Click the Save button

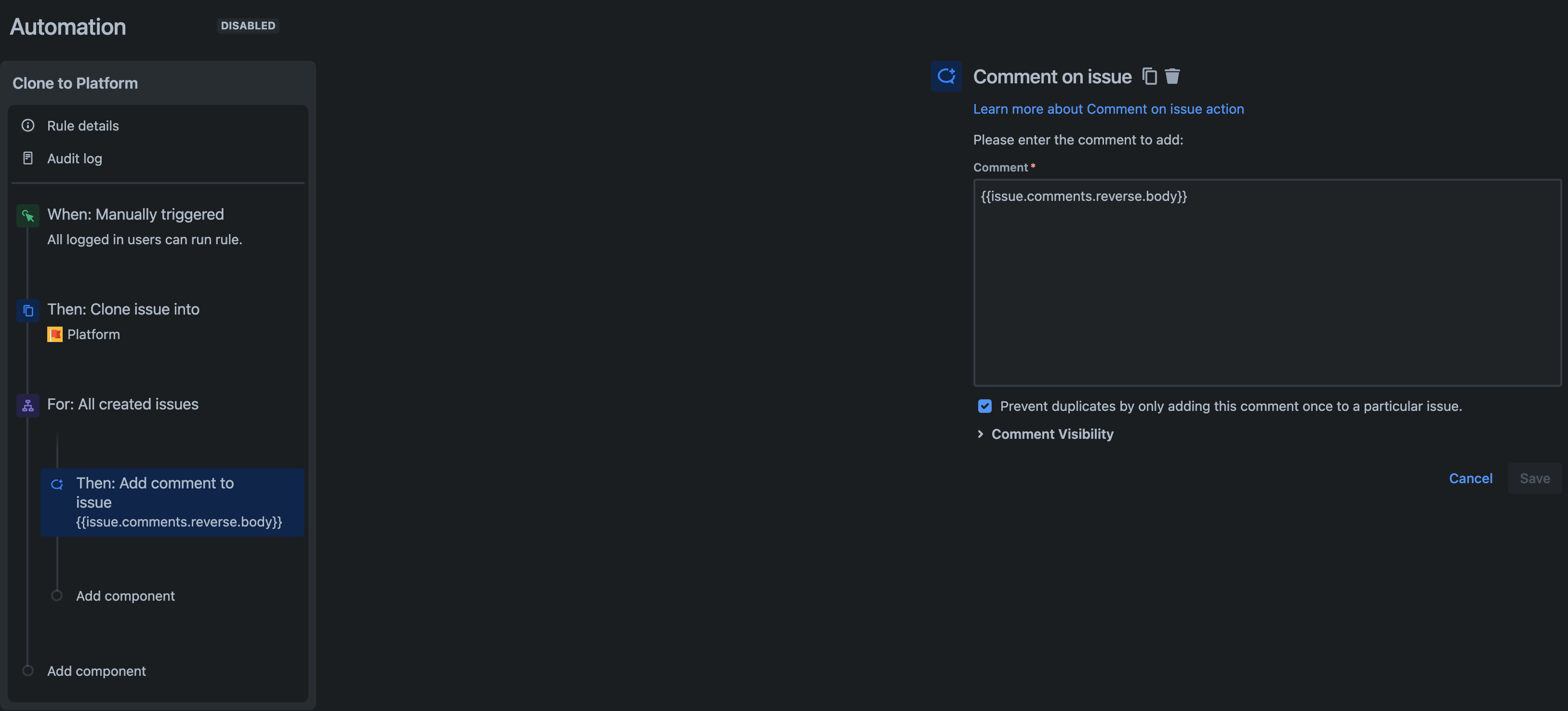(1535, 478)
